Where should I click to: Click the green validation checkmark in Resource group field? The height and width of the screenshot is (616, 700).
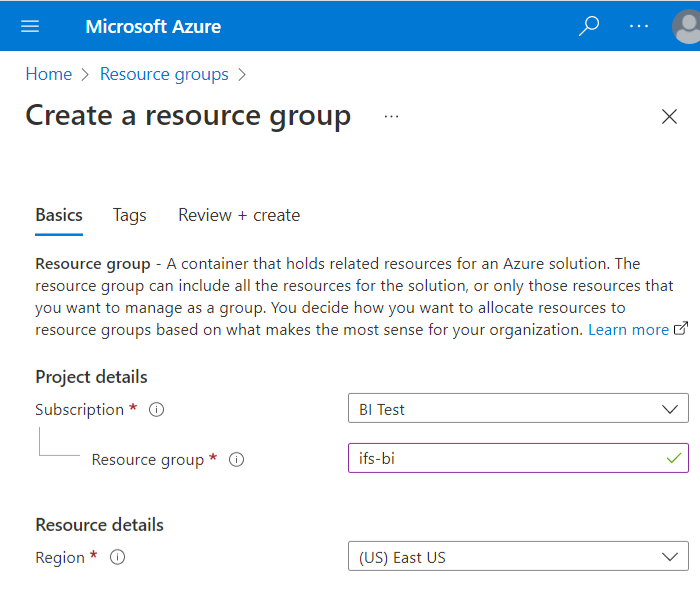point(674,458)
